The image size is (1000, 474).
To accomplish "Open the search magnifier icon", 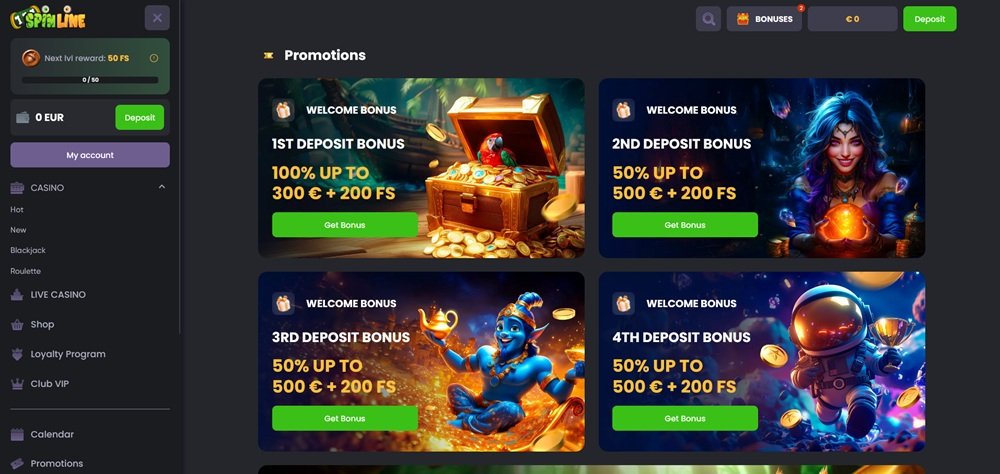I will tap(708, 19).
